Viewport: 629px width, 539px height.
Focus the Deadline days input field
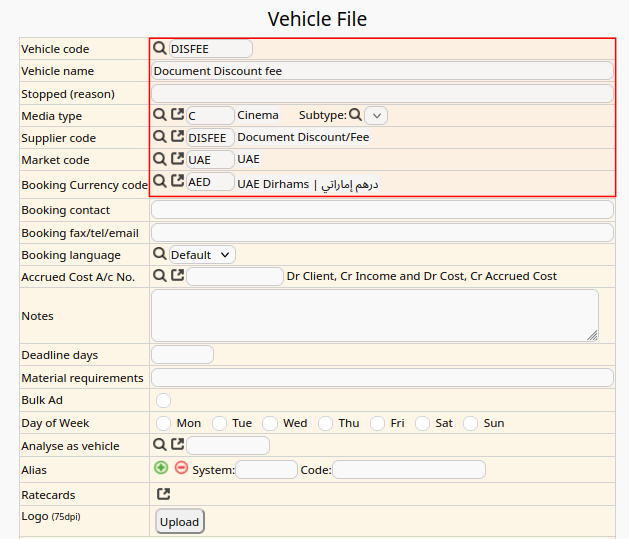[182, 355]
